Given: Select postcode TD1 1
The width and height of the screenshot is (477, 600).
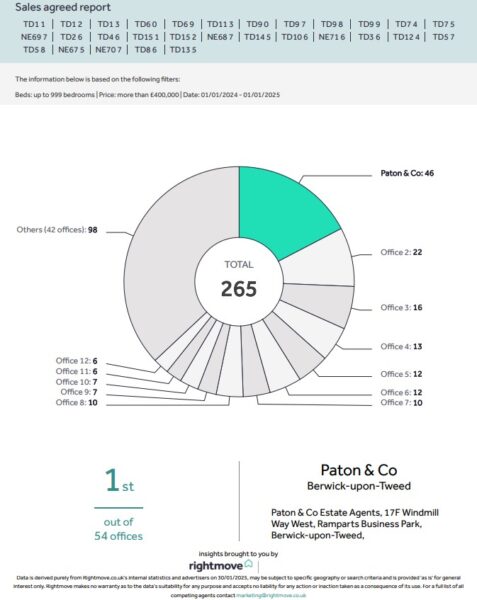Looking at the screenshot, I should point(34,24).
